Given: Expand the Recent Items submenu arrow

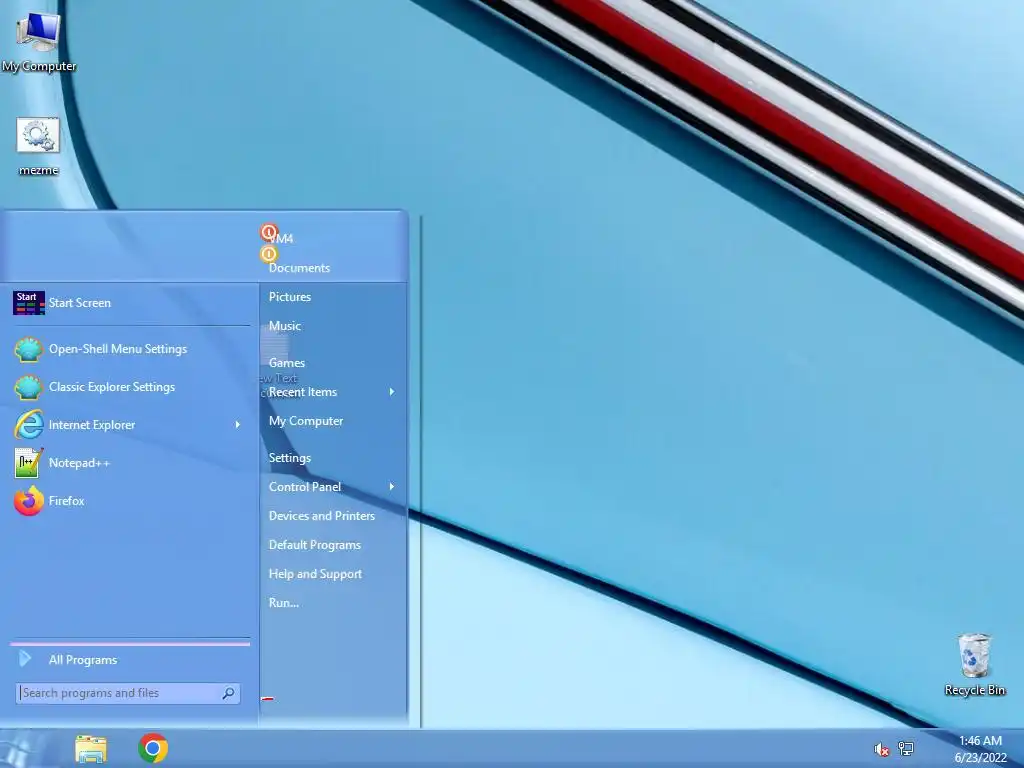Looking at the screenshot, I should [x=392, y=392].
